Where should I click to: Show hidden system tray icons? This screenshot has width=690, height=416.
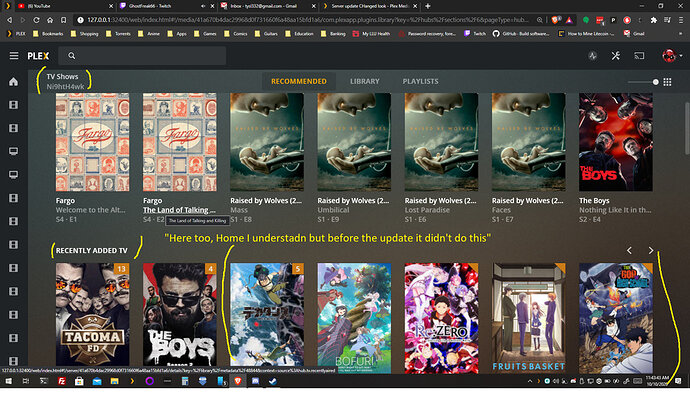530,381
